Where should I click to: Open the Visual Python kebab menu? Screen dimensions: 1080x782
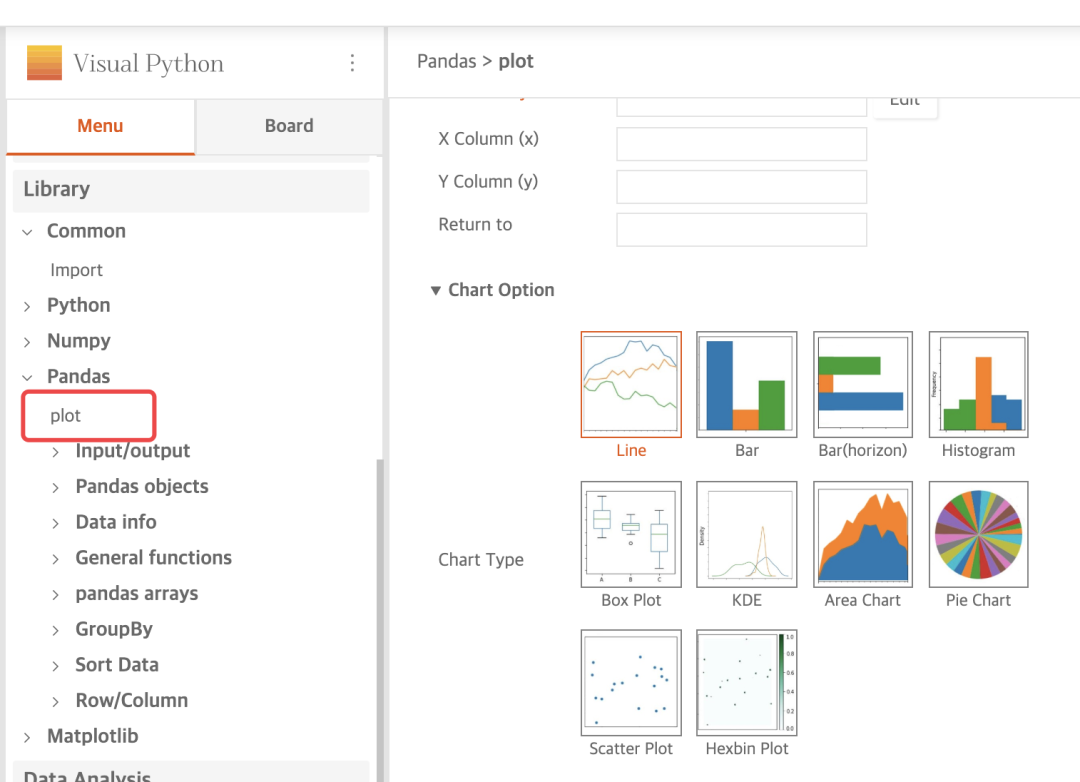coord(352,62)
